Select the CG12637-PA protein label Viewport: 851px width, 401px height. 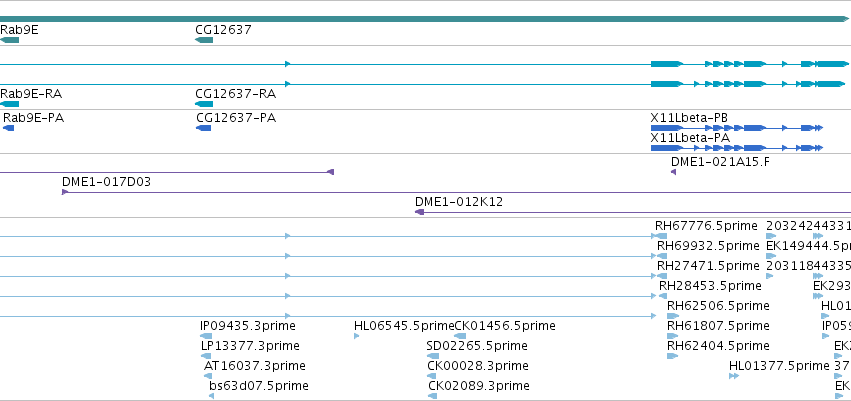pyautogui.click(x=236, y=117)
